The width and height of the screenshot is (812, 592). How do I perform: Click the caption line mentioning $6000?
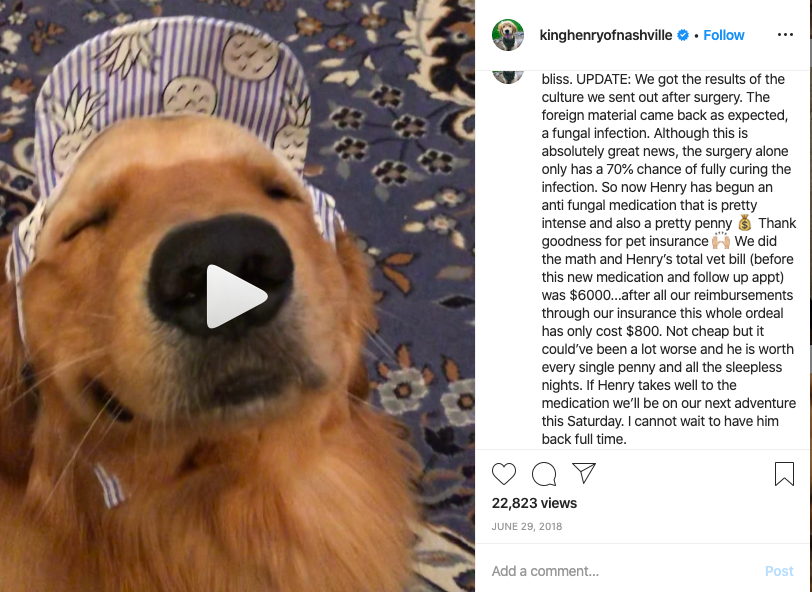tap(667, 295)
